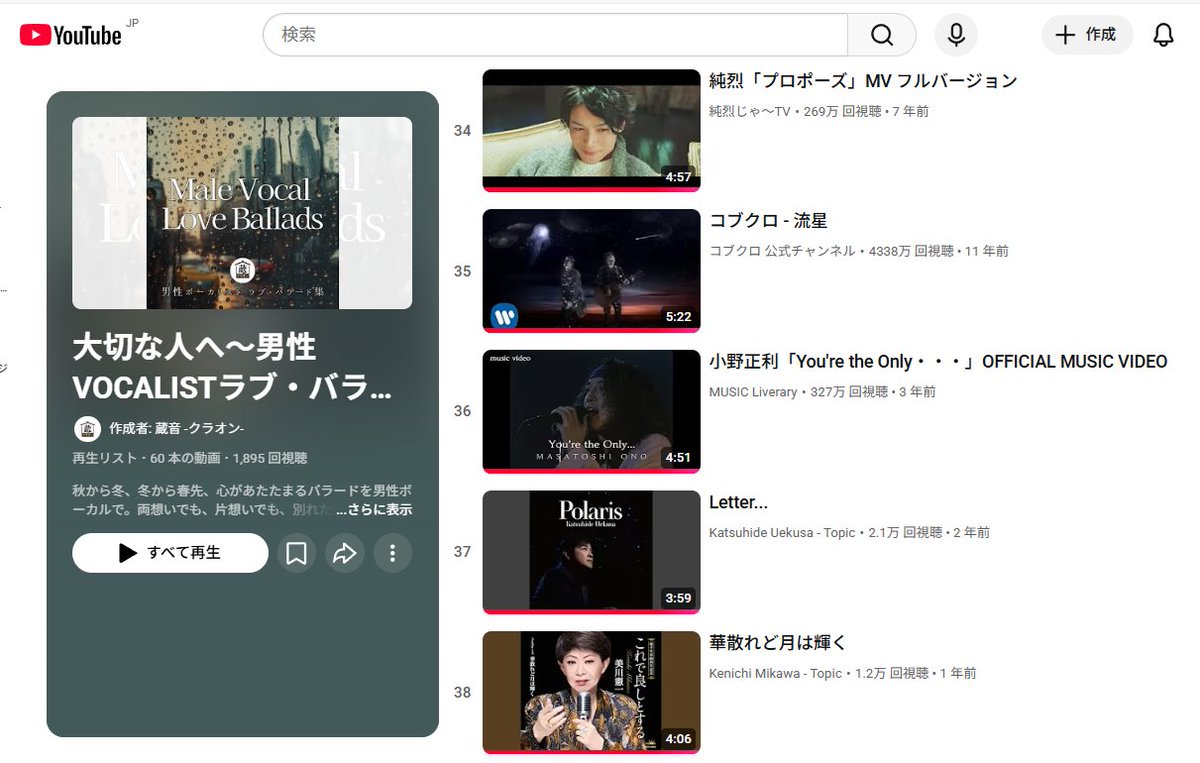The height and width of the screenshot is (763, 1200).
Task: Click index number 36 in list
Action: pyautogui.click(x=462, y=411)
